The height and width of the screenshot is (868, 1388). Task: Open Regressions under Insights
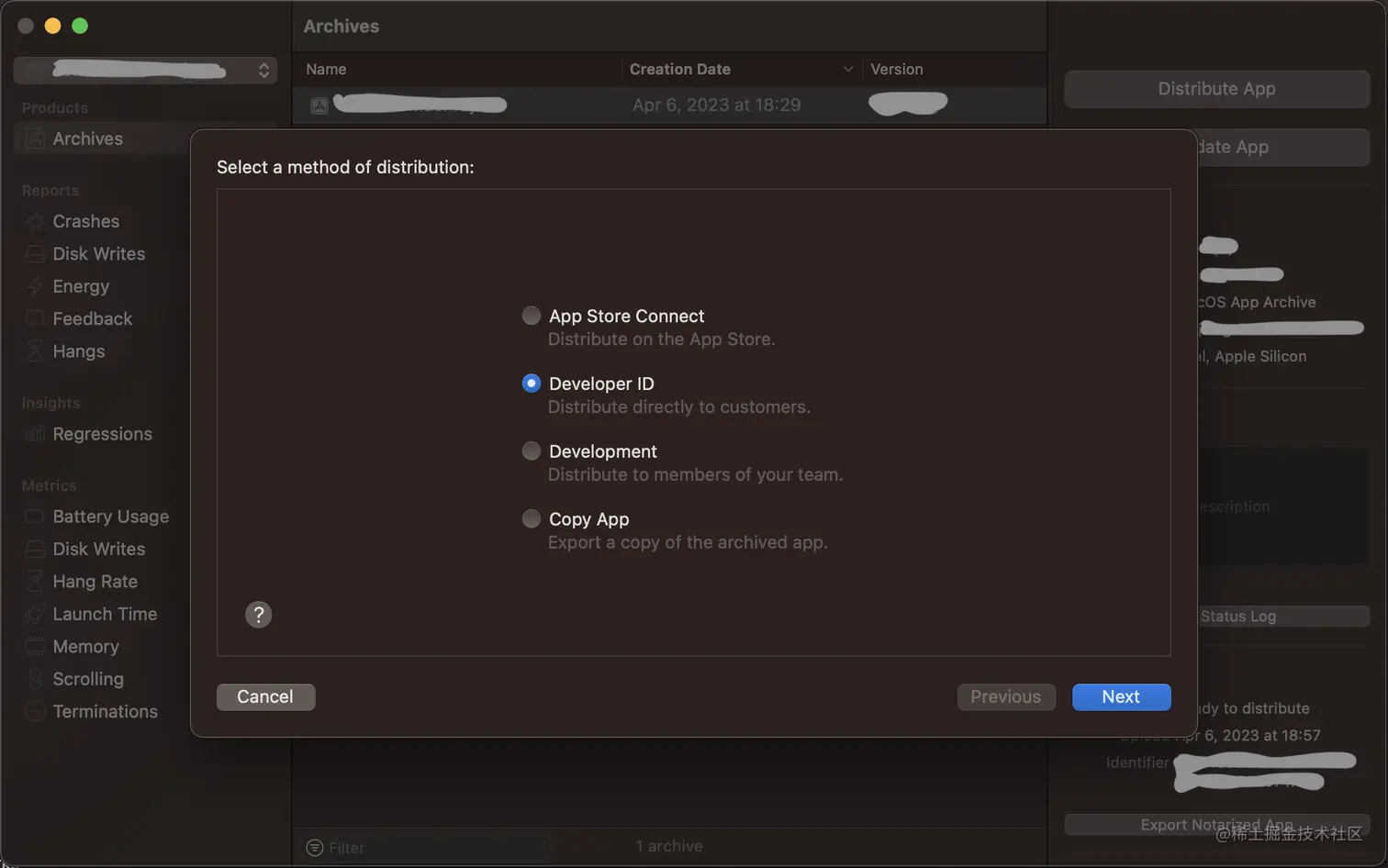coord(103,434)
